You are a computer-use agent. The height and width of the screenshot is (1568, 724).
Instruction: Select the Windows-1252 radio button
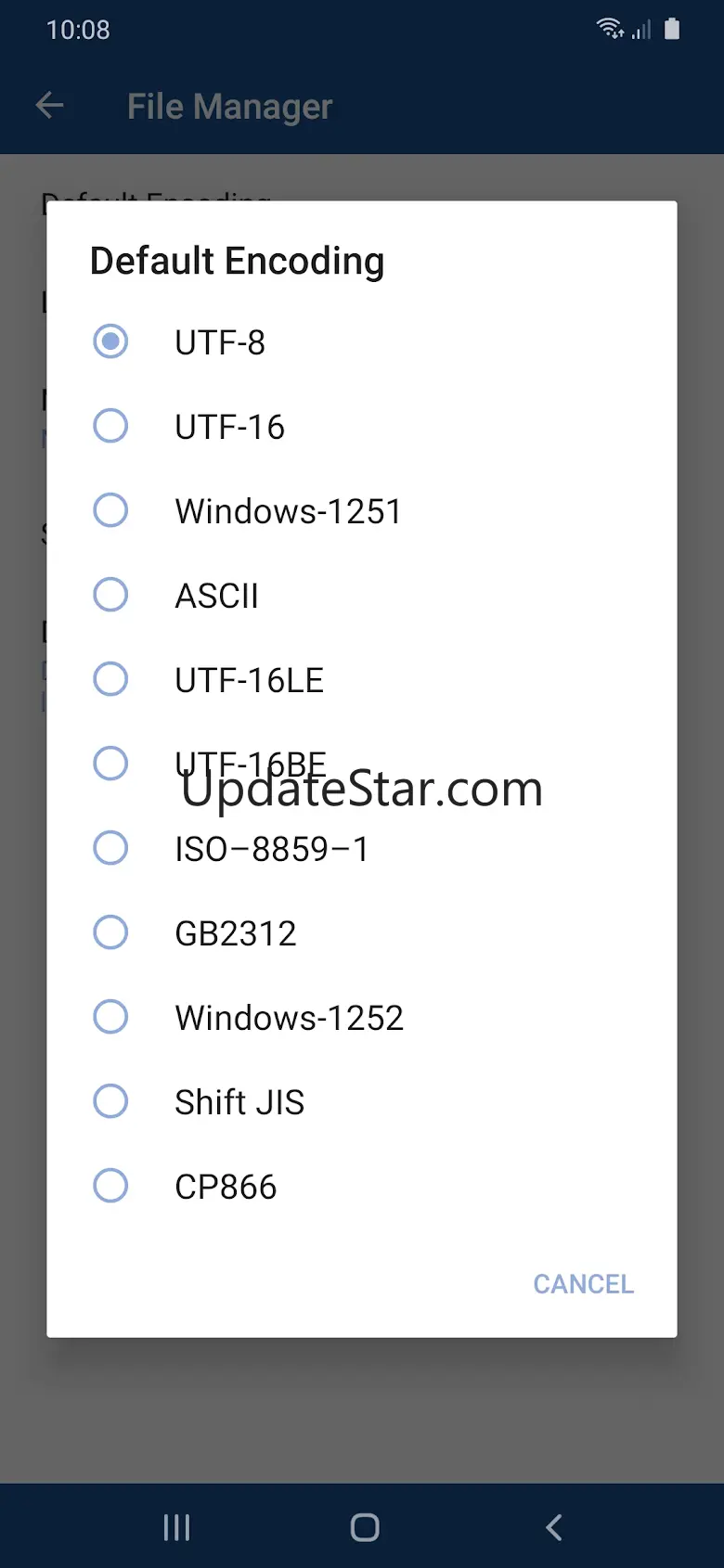pos(110,1017)
